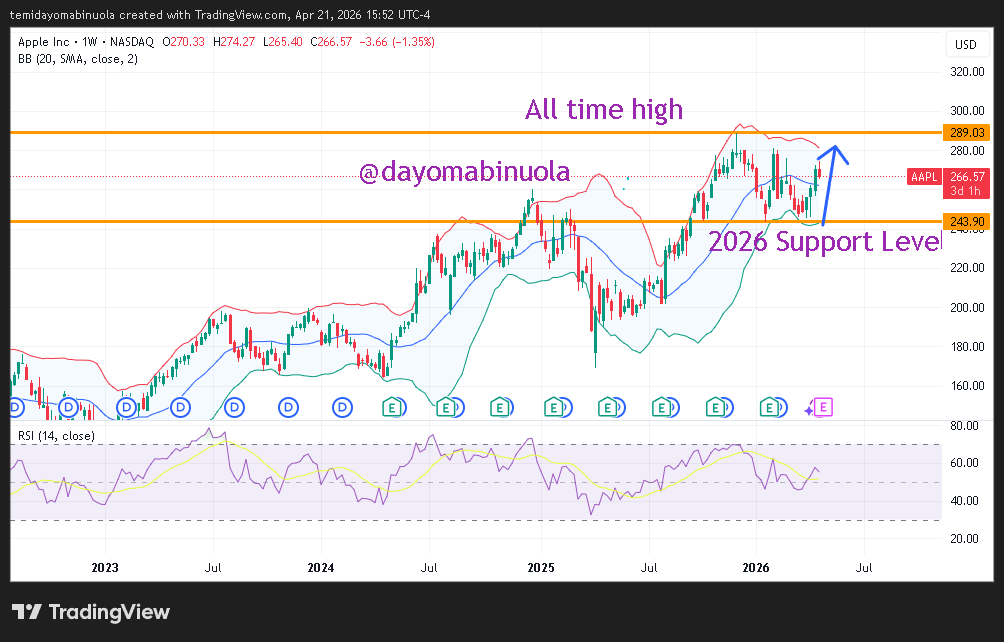Screen dimensions: 1004x642
Task: Select the RSI (14, close) indicator legend
Action: pyautogui.click(x=56, y=436)
